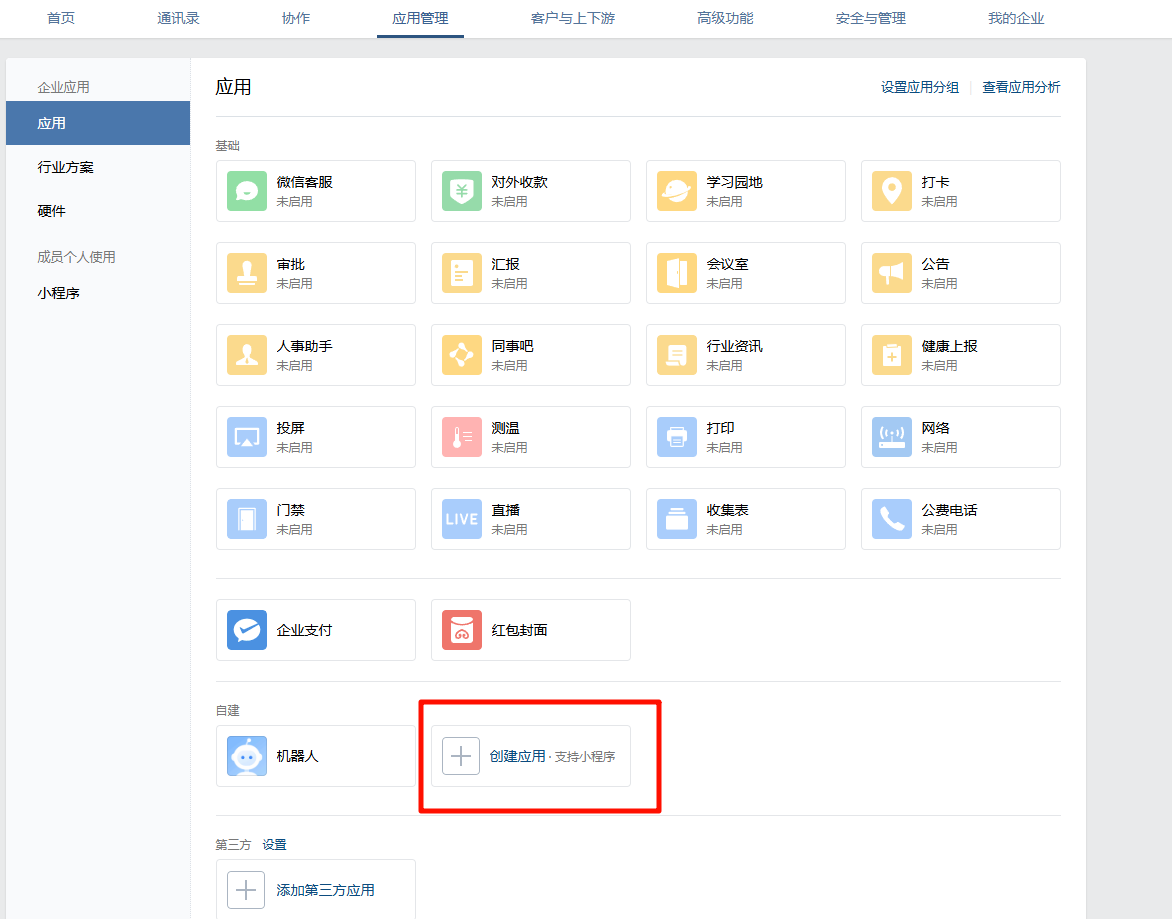The width and height of the screenshot is (1172, 919).
Task: Click the 机器人 robot icon
Action: [246, 756]
